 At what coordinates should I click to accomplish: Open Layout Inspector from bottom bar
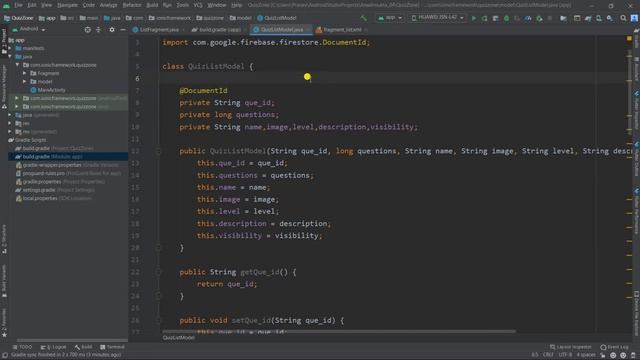tap(571, 347)
